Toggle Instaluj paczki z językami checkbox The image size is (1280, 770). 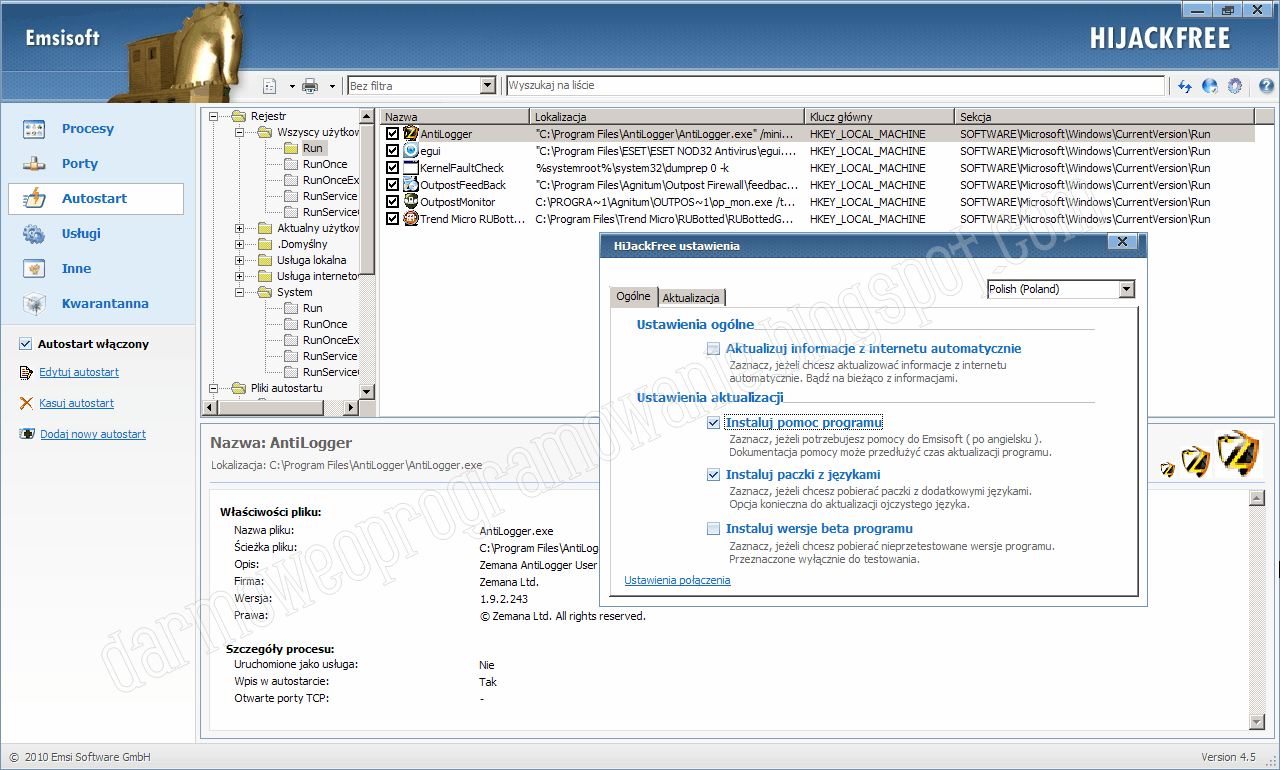point(713,475)
